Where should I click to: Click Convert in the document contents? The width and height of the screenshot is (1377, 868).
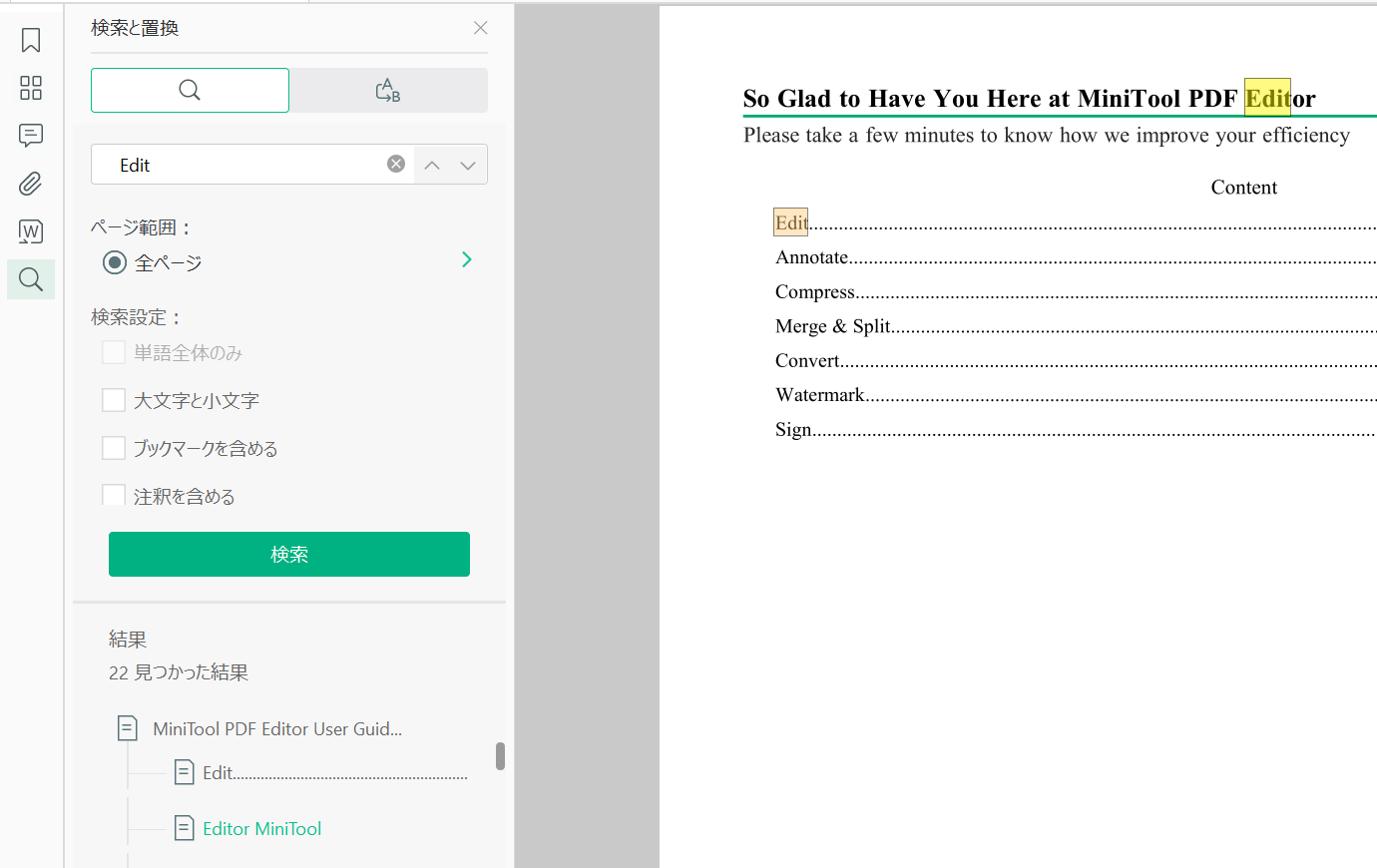pos(807,360)
